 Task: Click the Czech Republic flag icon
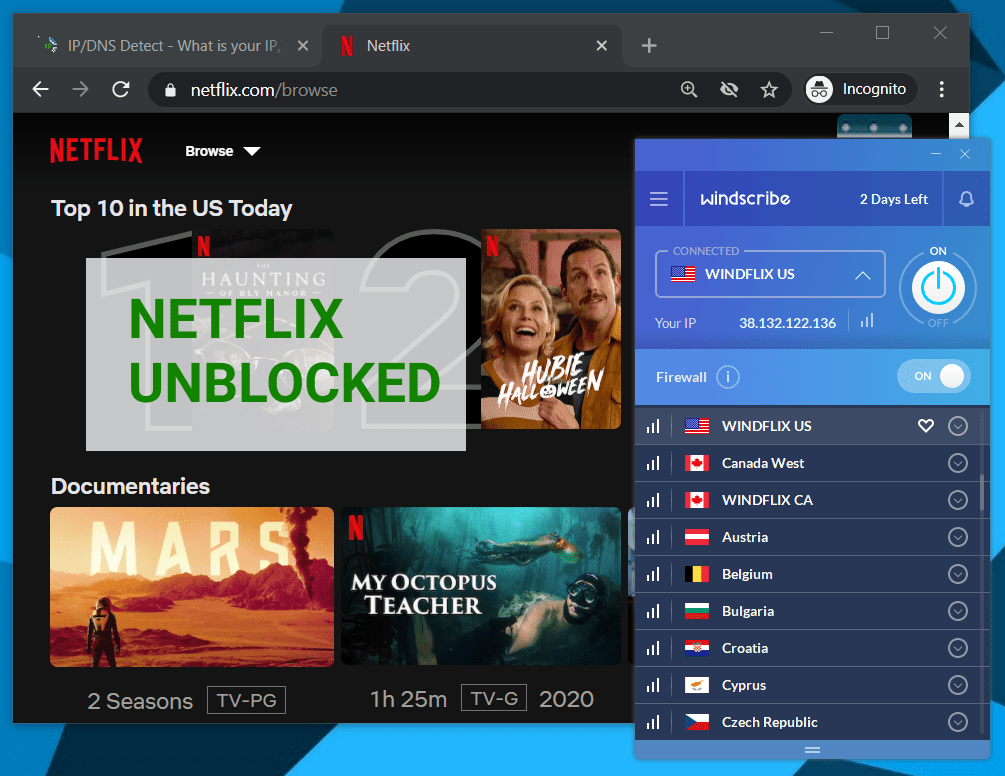coord(697,722)
